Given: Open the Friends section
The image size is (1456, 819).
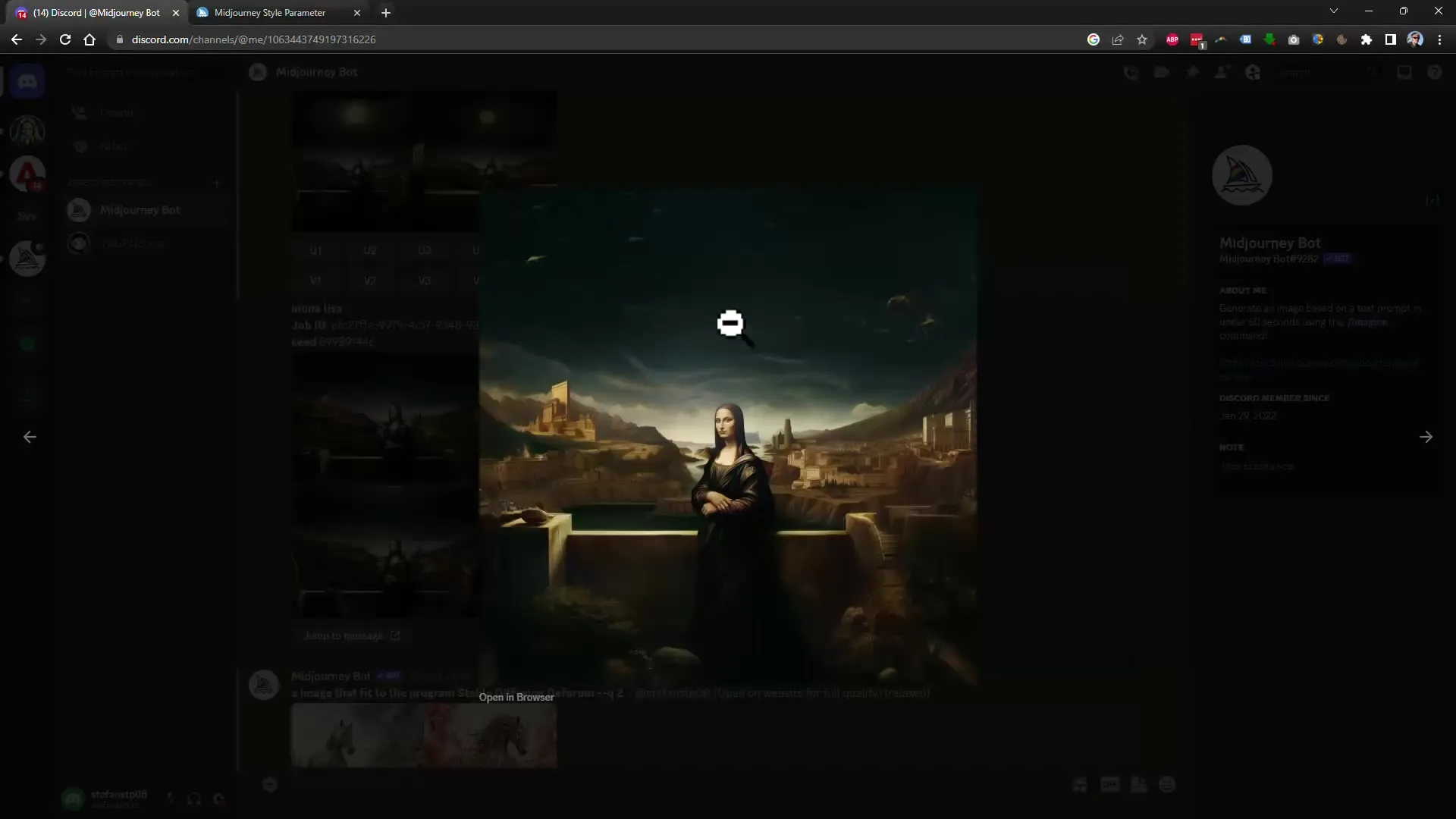Looking at the screenshot, I should (x=146, y=113).
